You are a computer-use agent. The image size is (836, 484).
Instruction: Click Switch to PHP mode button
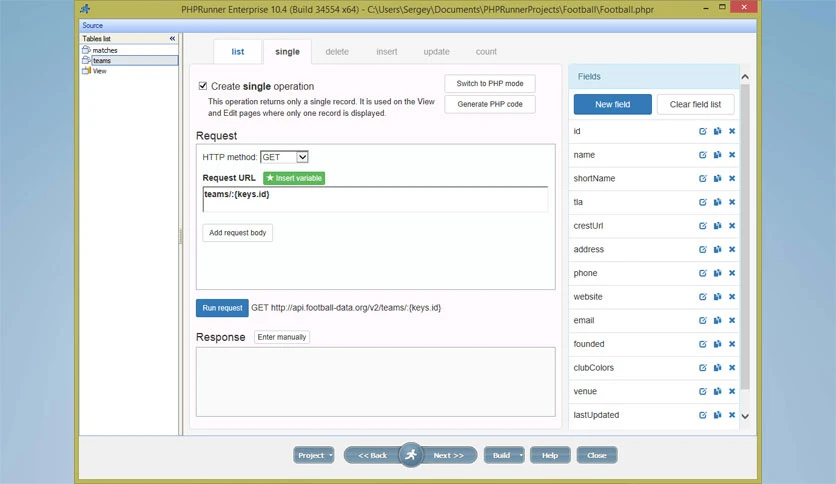coord(490,84)
